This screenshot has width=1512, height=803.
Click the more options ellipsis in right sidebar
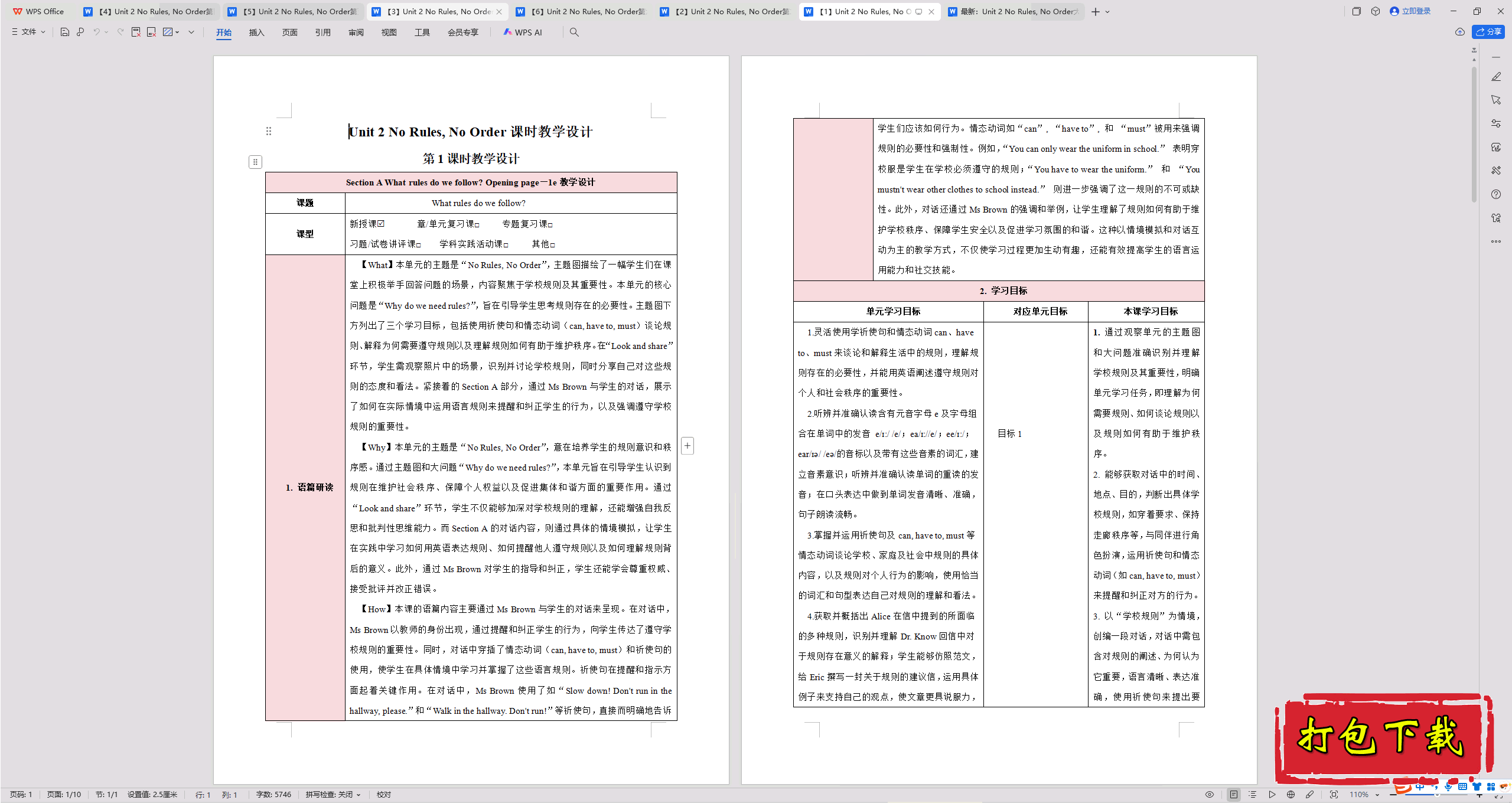[x=1496, y=241]
